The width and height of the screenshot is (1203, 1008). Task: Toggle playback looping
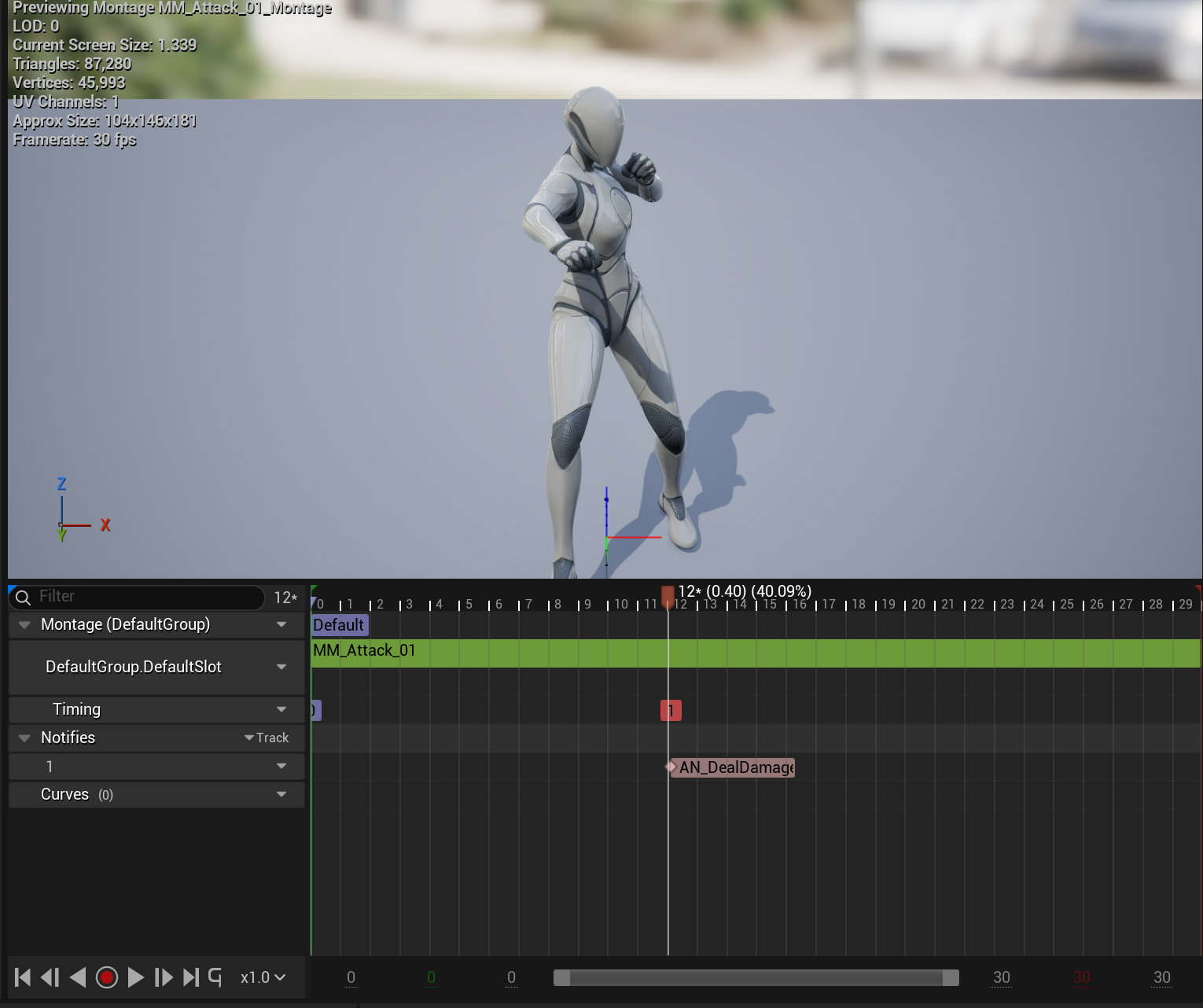(x=215, y=977)
